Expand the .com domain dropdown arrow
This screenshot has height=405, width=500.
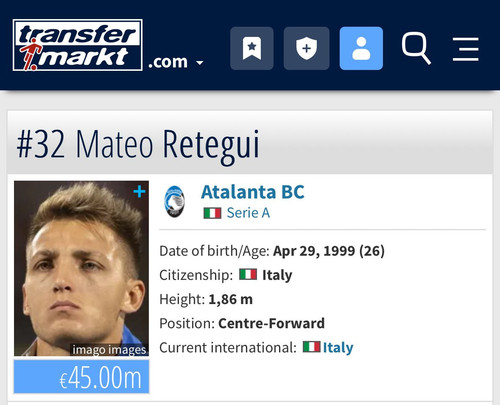coord(200,63)
